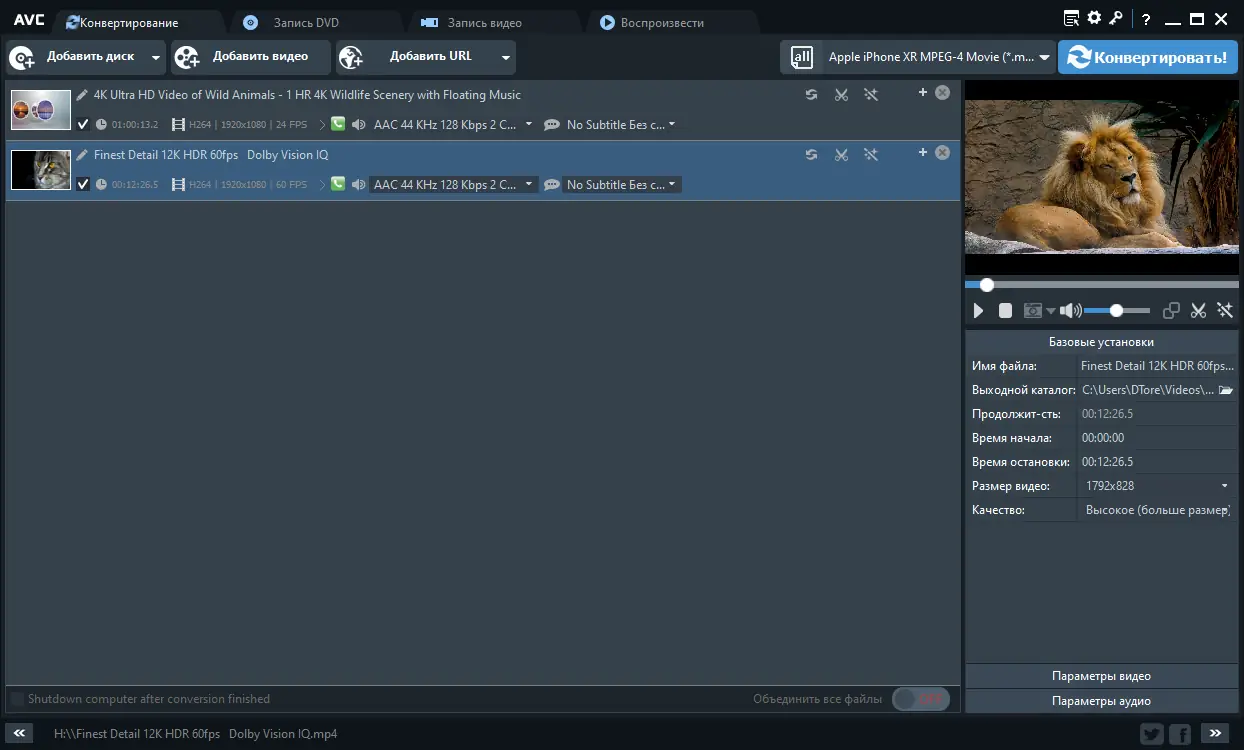
Task: Expand the snapshot options arrow
Action: (x=1050, y=312)
